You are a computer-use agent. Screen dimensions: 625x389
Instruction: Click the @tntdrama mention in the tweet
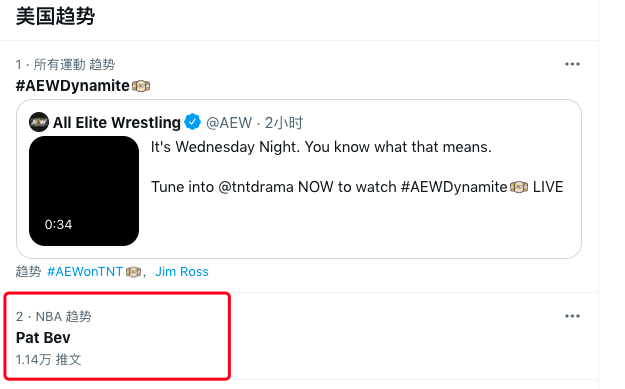(256, 187)
